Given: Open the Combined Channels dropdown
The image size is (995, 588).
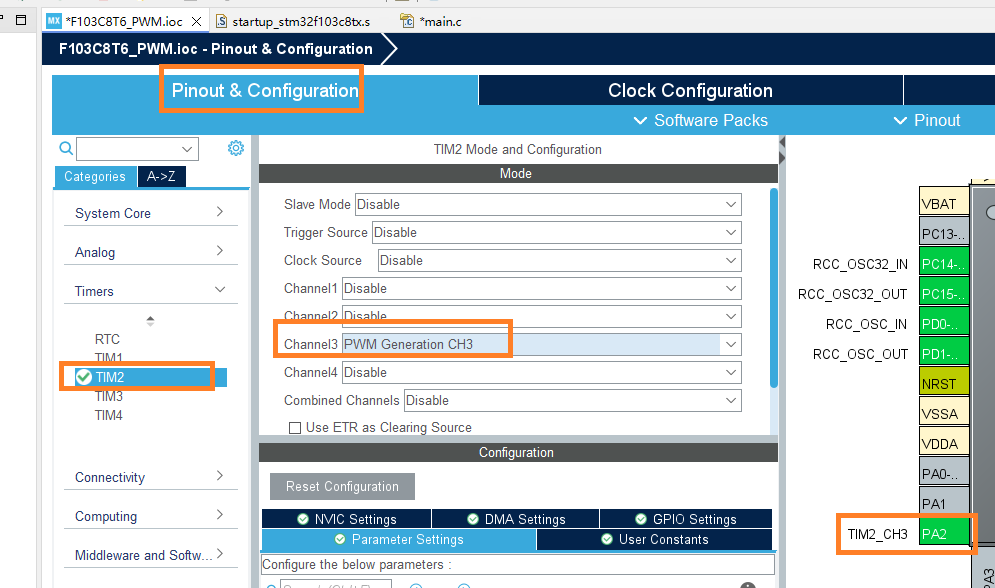Looking at the screenshot, I should click(573, 400).
